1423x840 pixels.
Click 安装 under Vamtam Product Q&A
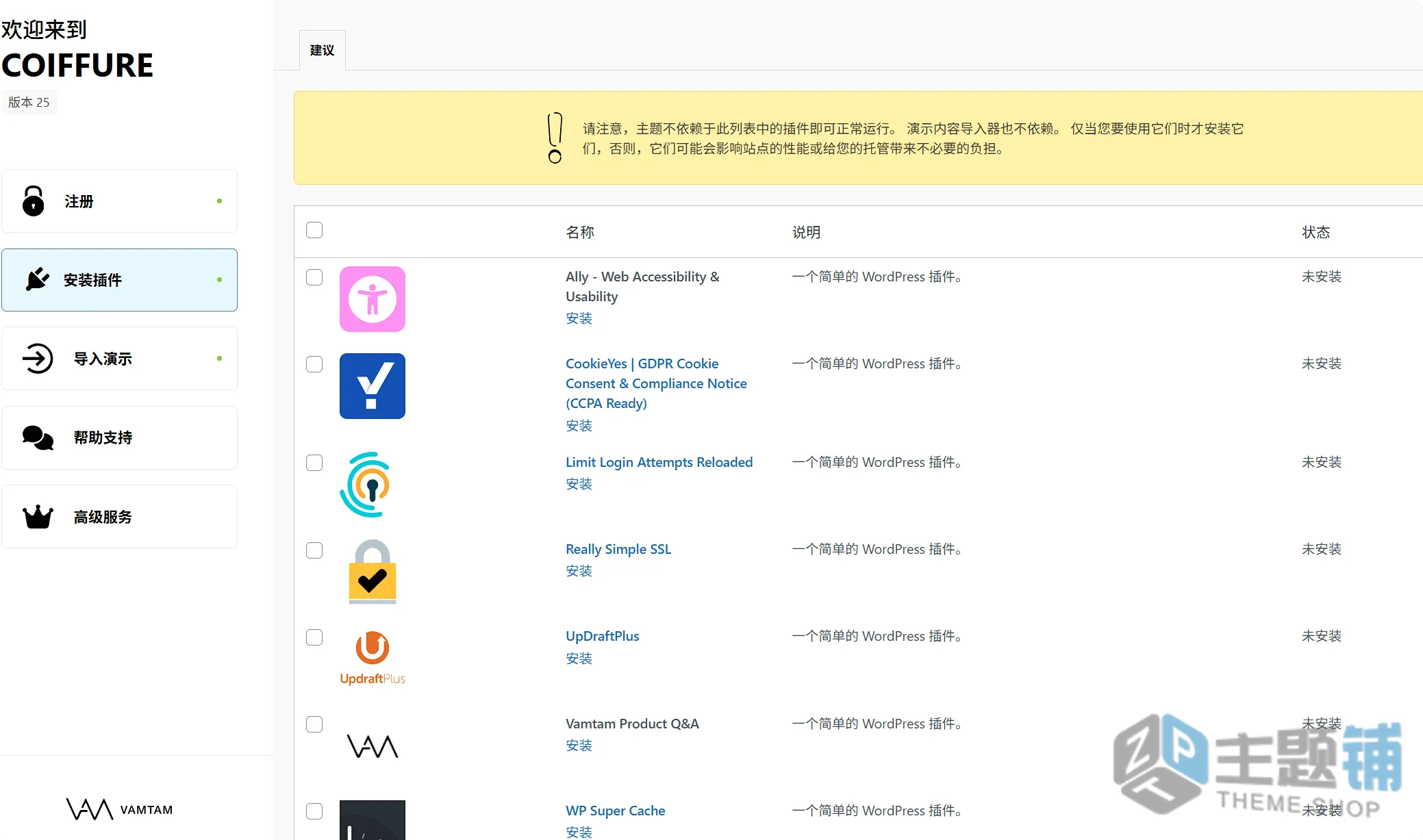[x=579, y=746]
